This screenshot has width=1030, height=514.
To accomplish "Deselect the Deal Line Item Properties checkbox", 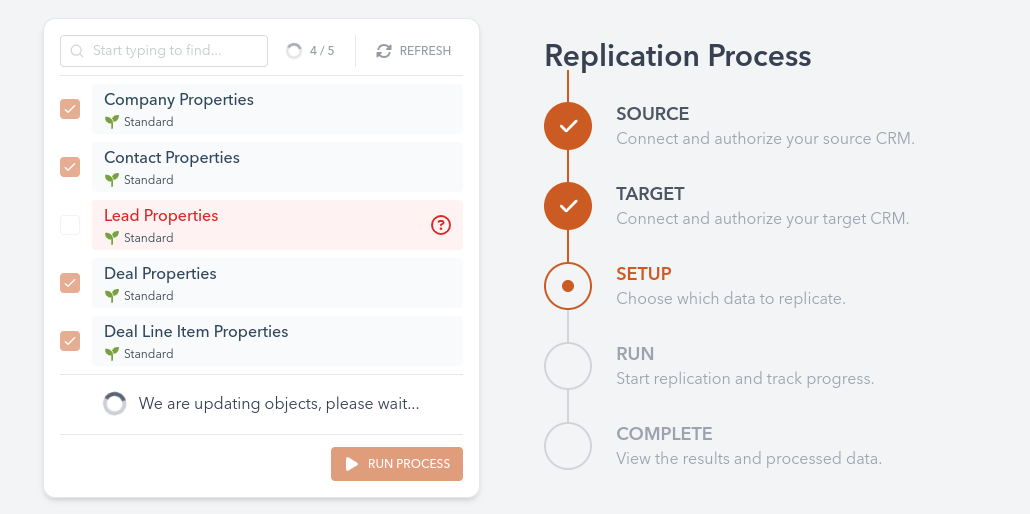I will click(70, 341).
